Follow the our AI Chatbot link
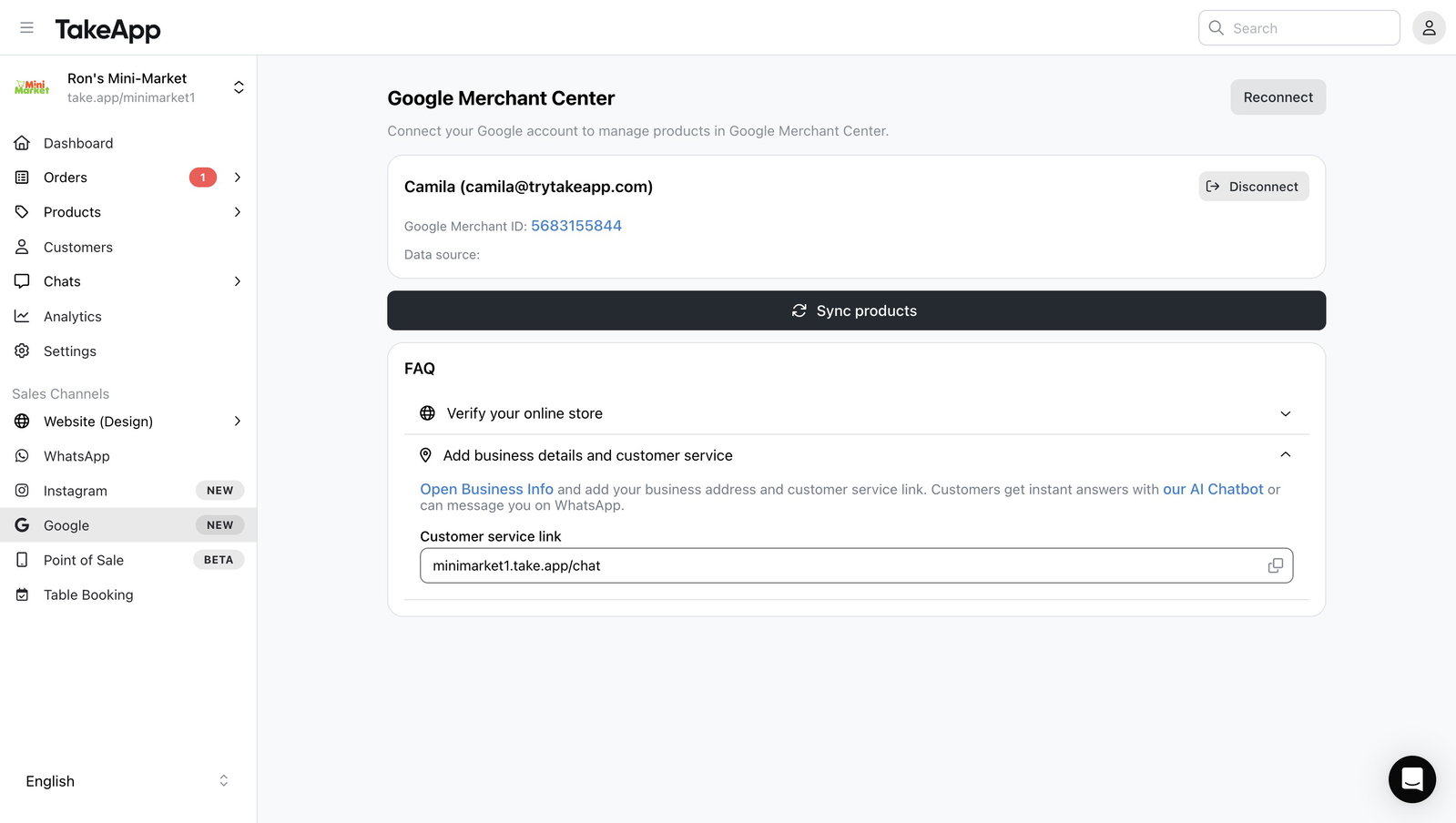Image resolution: width=1456 pixels, height=823 pixels. (1213, 489)
